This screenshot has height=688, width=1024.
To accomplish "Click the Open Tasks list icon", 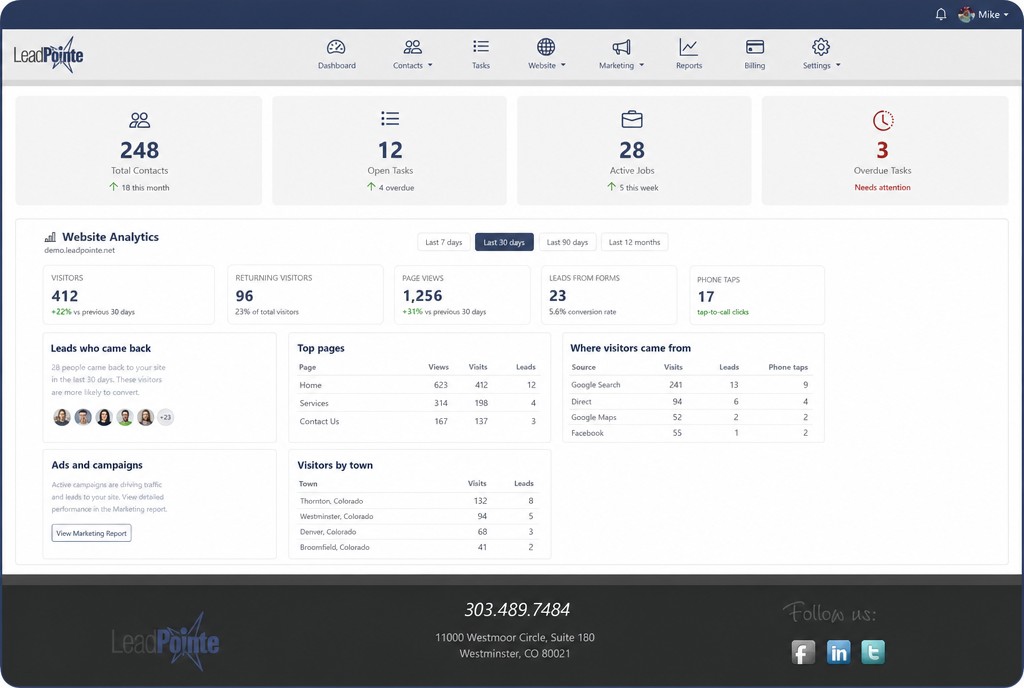I will pos(390,118).
